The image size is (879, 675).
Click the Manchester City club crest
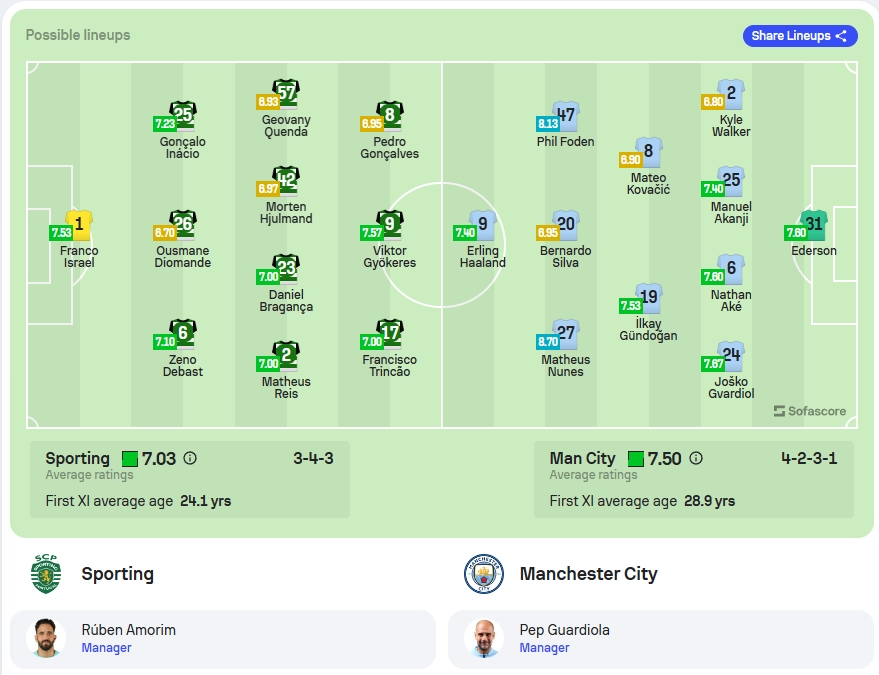484,574
